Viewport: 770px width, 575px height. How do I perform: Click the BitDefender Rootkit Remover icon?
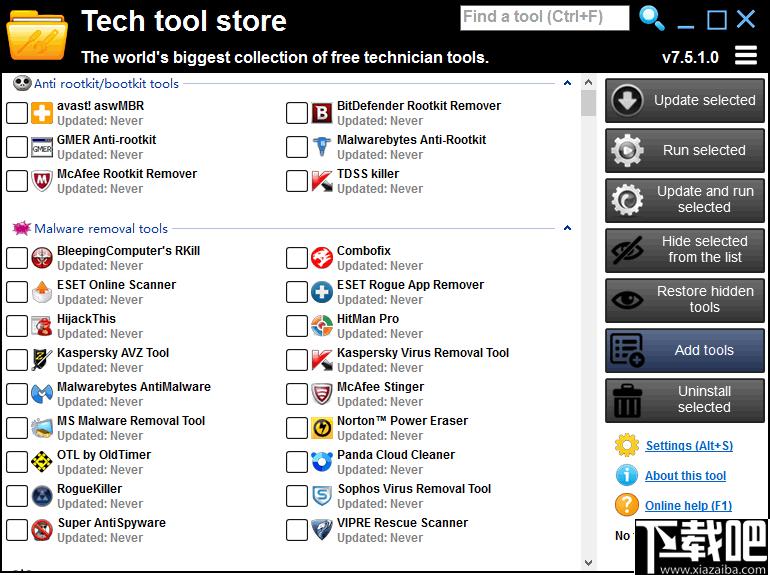(x=322, y=113)
